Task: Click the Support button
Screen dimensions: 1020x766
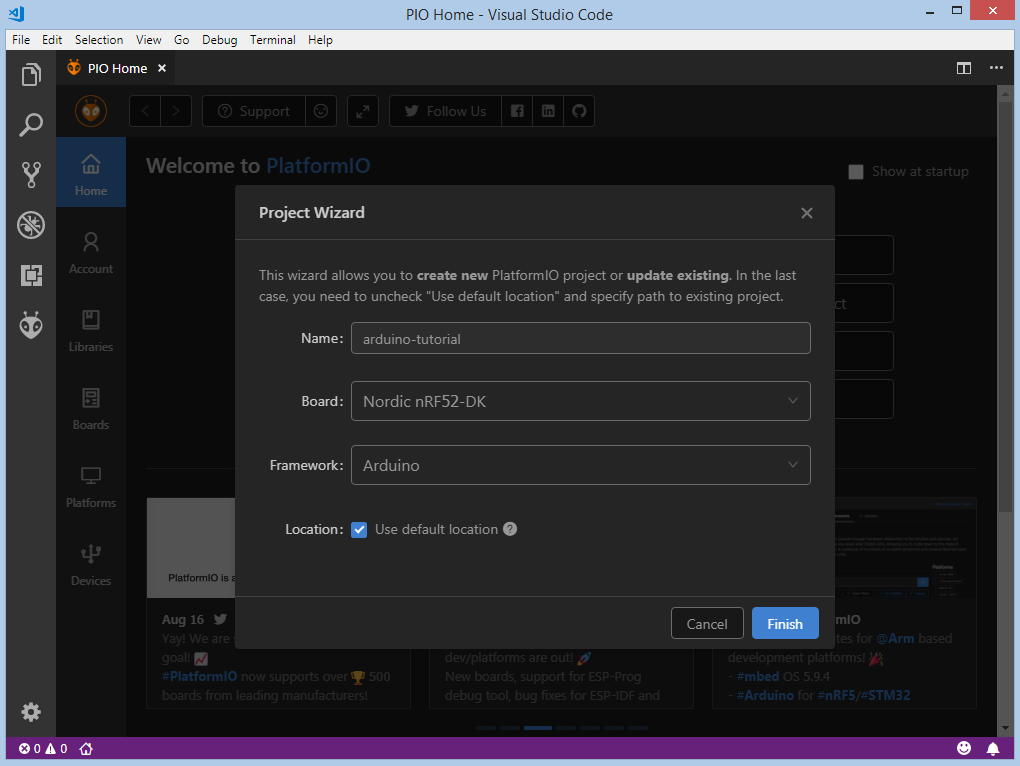Action: (x=254, y=111)
